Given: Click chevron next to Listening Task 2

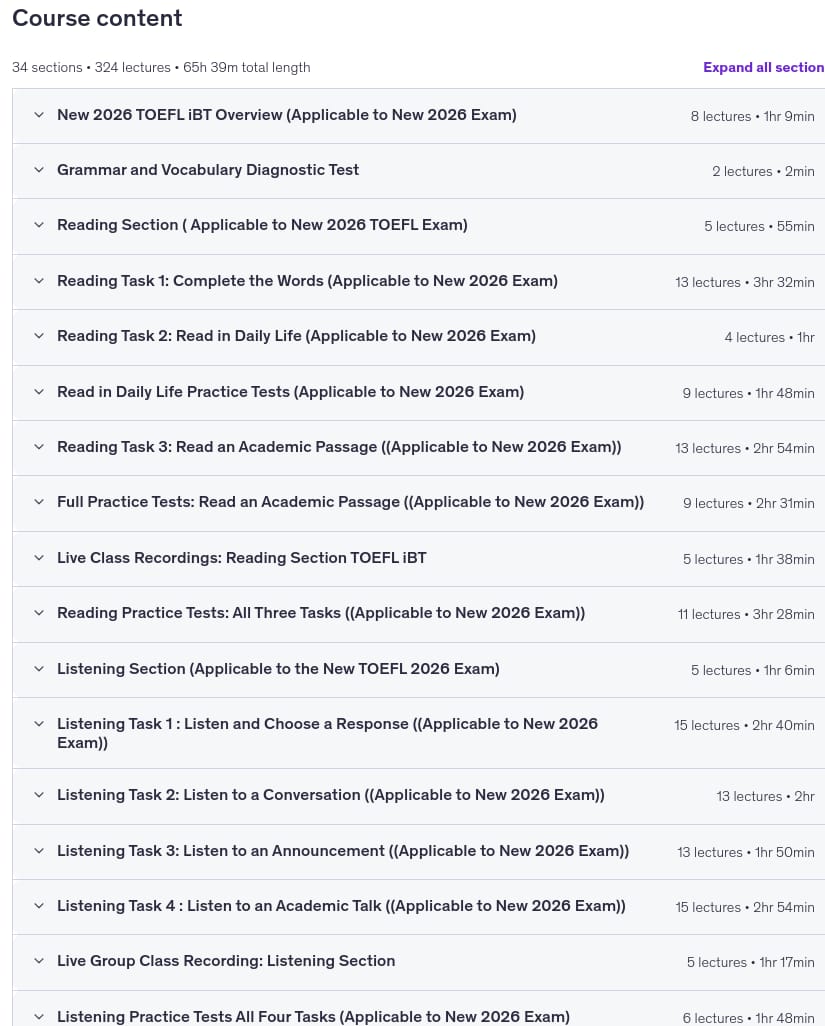Looking at the screenshot, I should click(39, 795).
